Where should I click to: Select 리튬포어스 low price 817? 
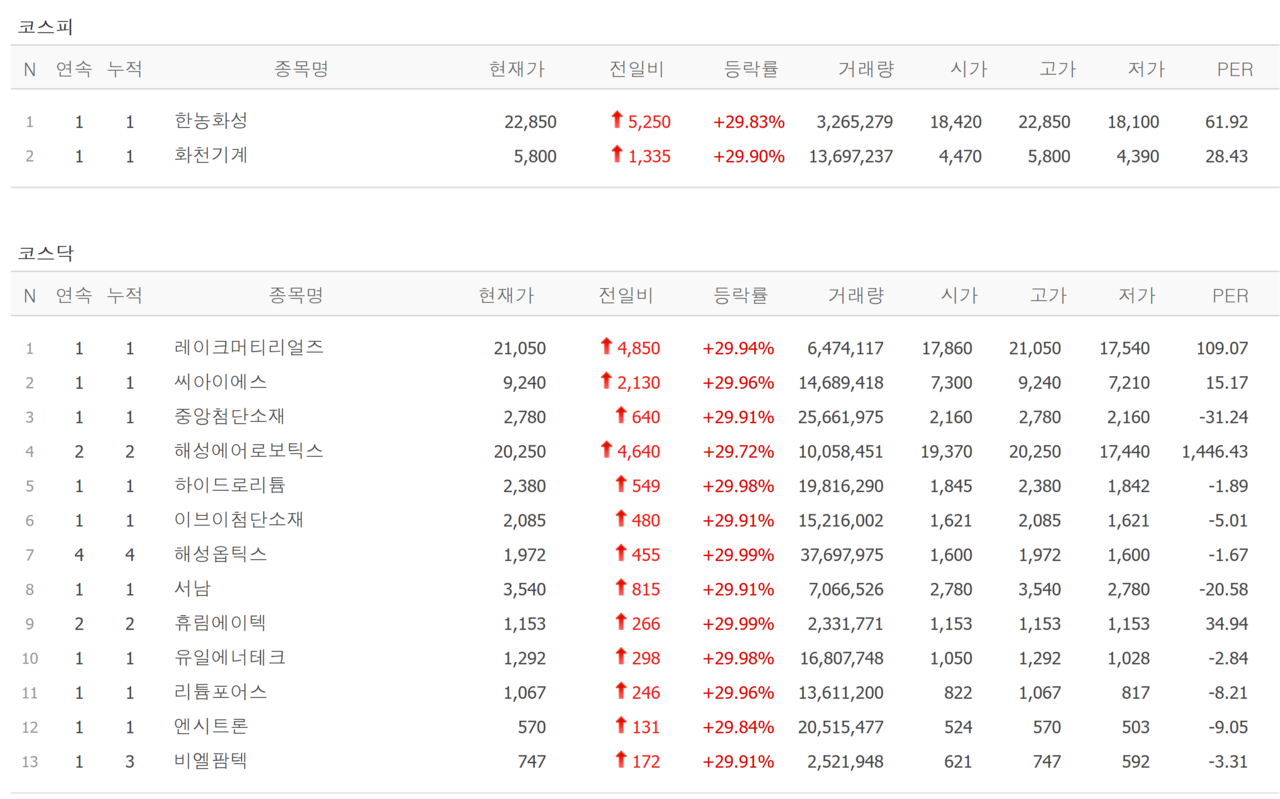1135,693
